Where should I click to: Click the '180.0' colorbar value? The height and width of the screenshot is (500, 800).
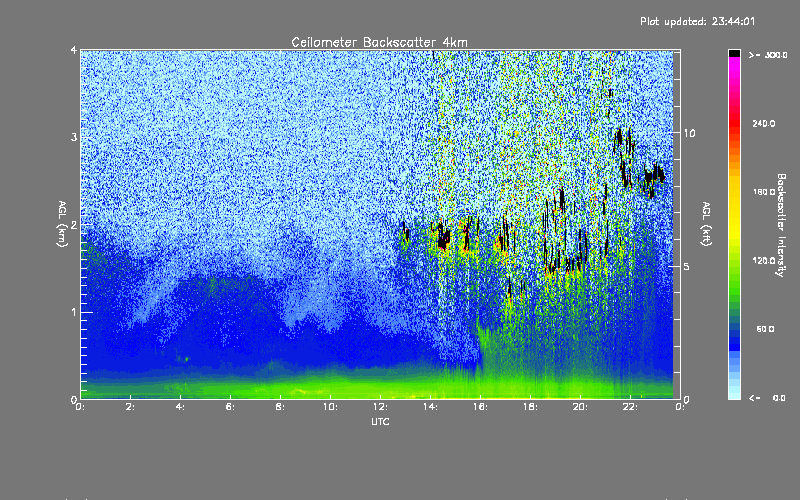coord(764,192)
